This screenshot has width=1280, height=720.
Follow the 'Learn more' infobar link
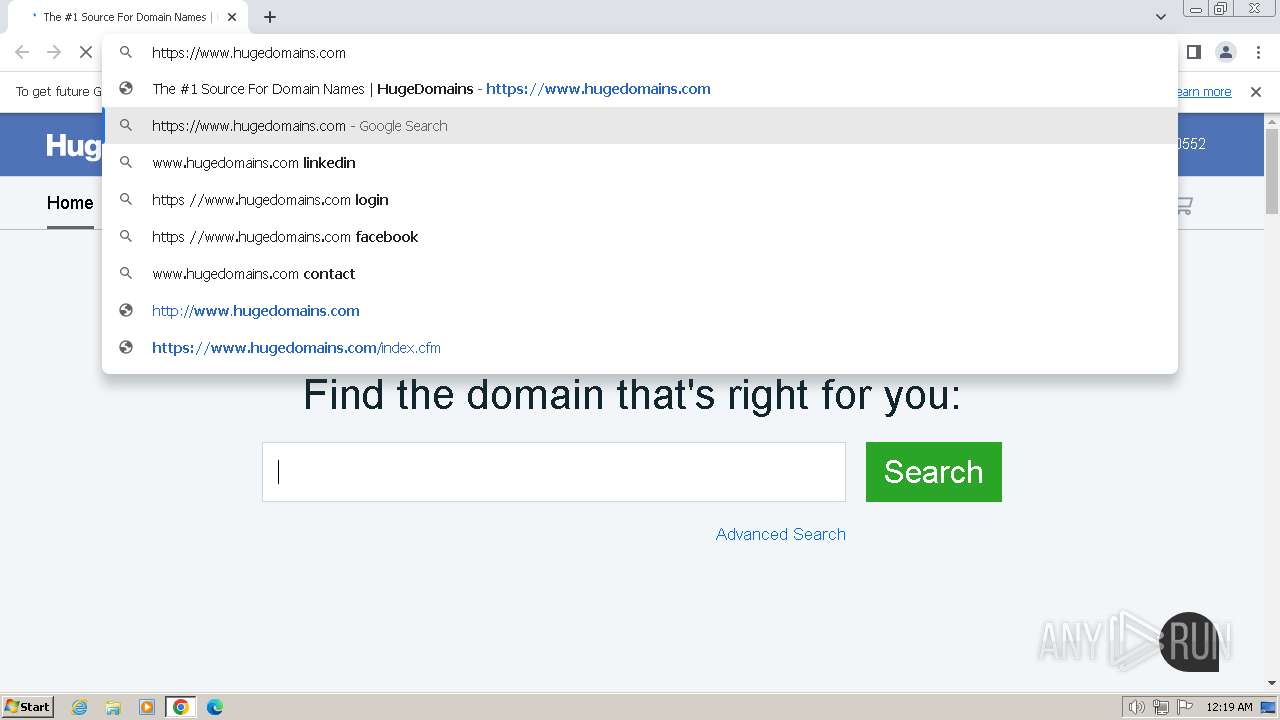(1204, 92)
